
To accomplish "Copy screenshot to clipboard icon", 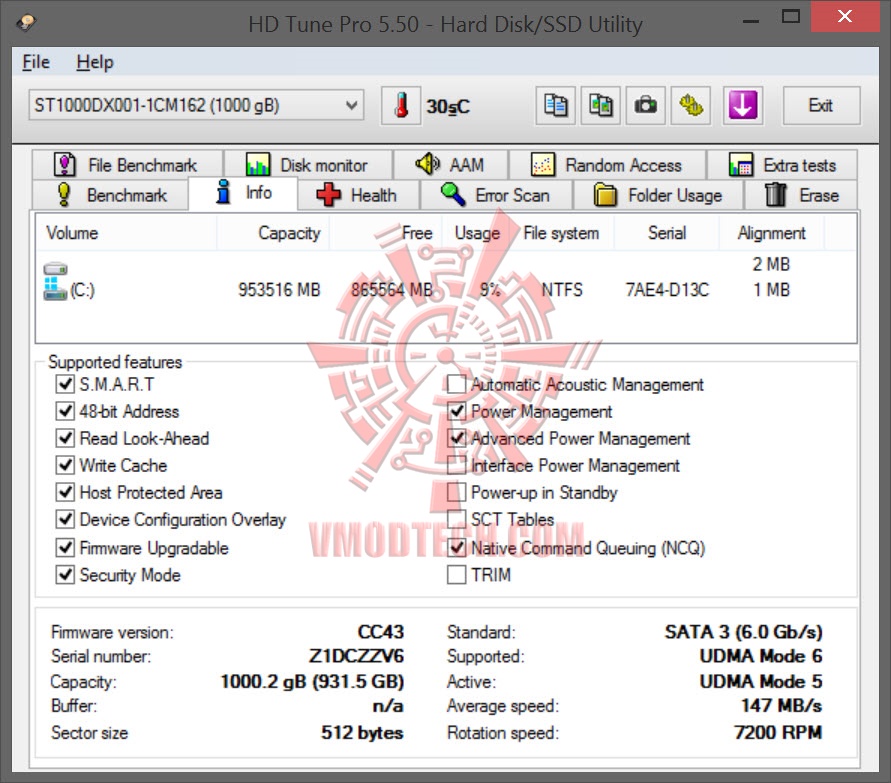I will (601, 106).
